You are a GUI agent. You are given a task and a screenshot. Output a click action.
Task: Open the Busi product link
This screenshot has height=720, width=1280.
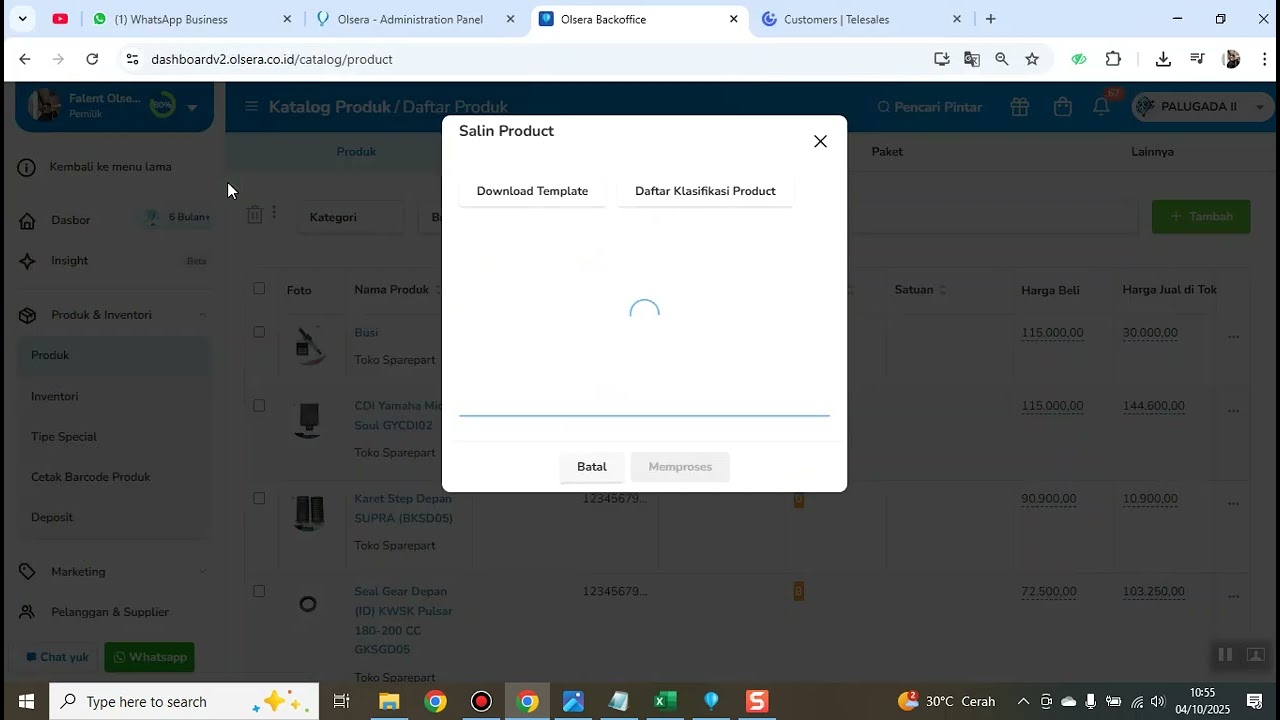[x=366, y=333]
